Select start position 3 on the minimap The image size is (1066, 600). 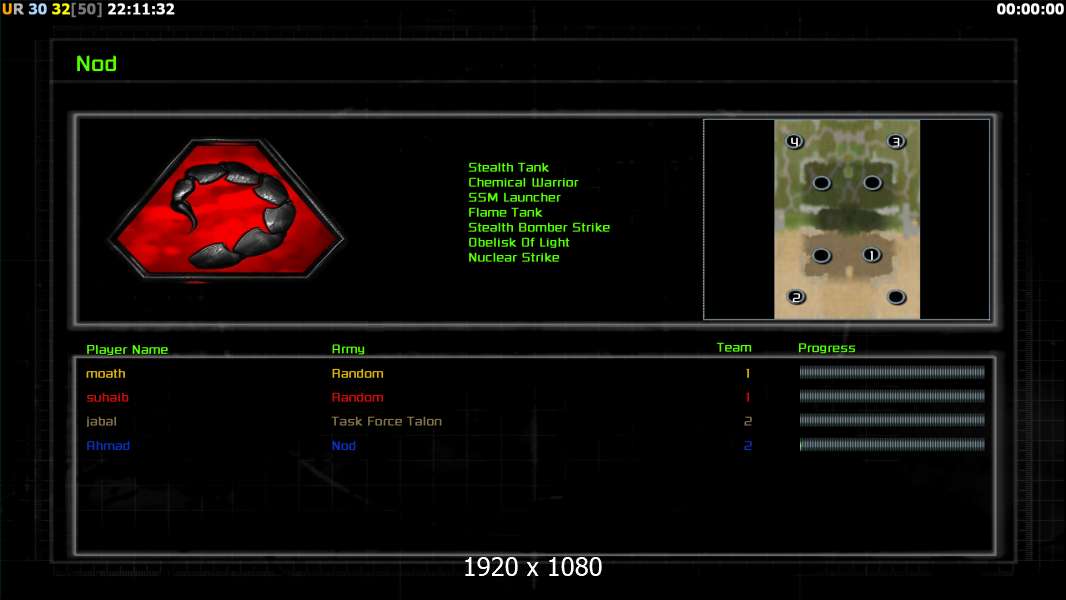point(896,141)
